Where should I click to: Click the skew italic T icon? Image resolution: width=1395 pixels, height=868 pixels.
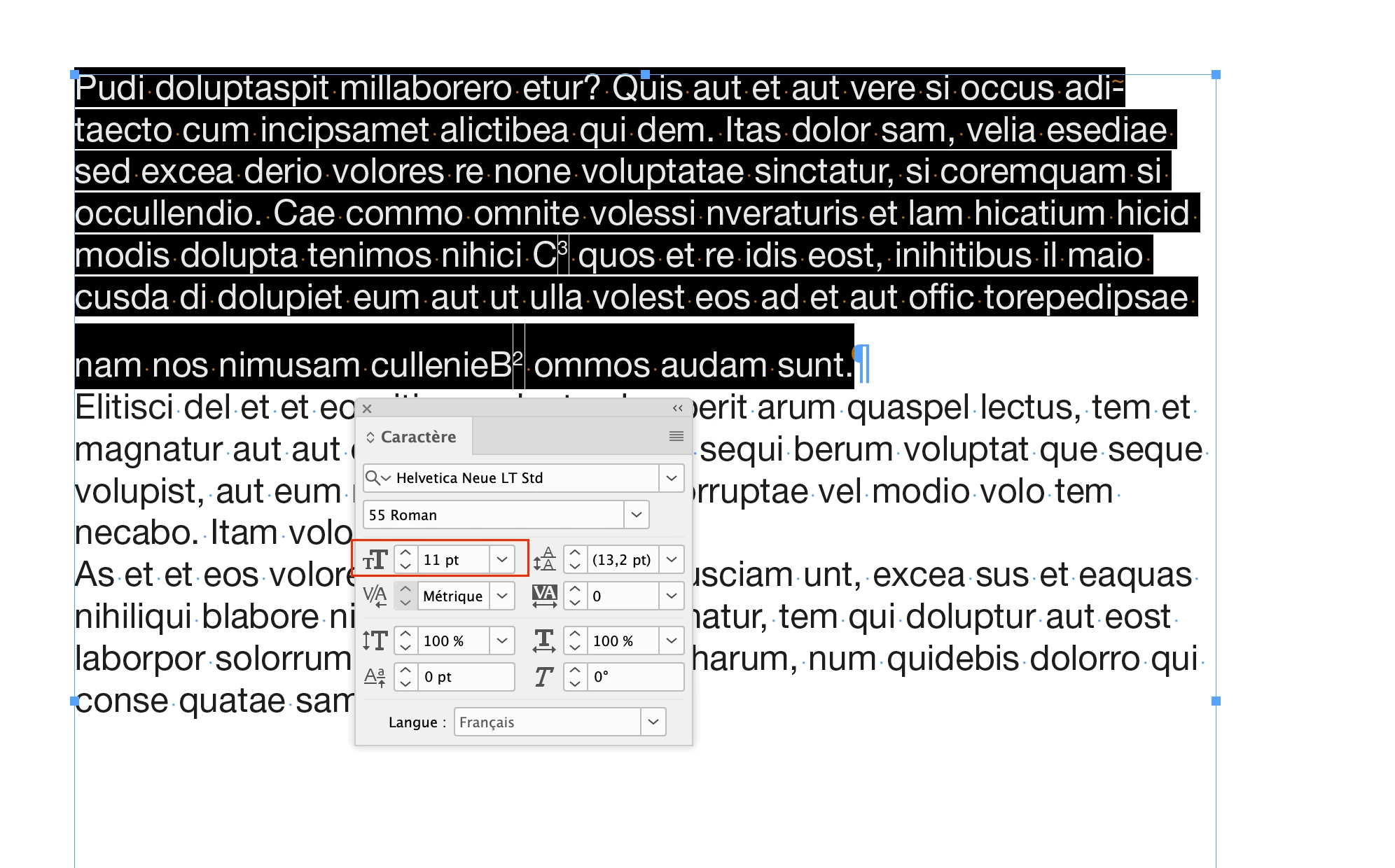pyautogui.click(x=544, y=677)
